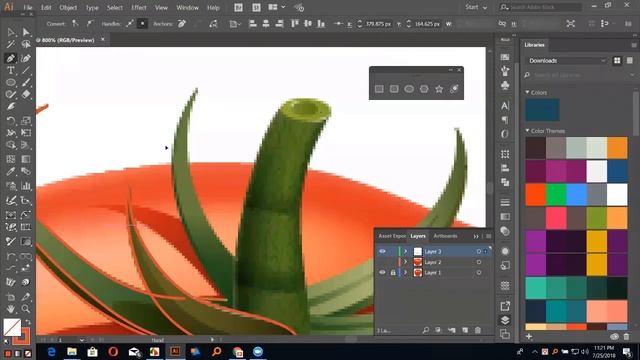Click the Fill color box in toolbox
This screenshot has width=640, height=360.
(x=12, y=327)
